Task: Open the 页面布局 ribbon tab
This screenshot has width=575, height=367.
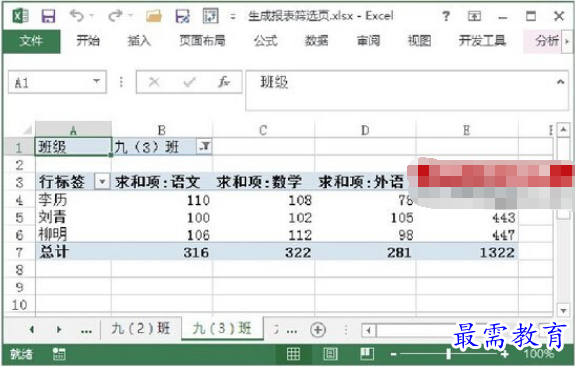Action: (202, 41)
